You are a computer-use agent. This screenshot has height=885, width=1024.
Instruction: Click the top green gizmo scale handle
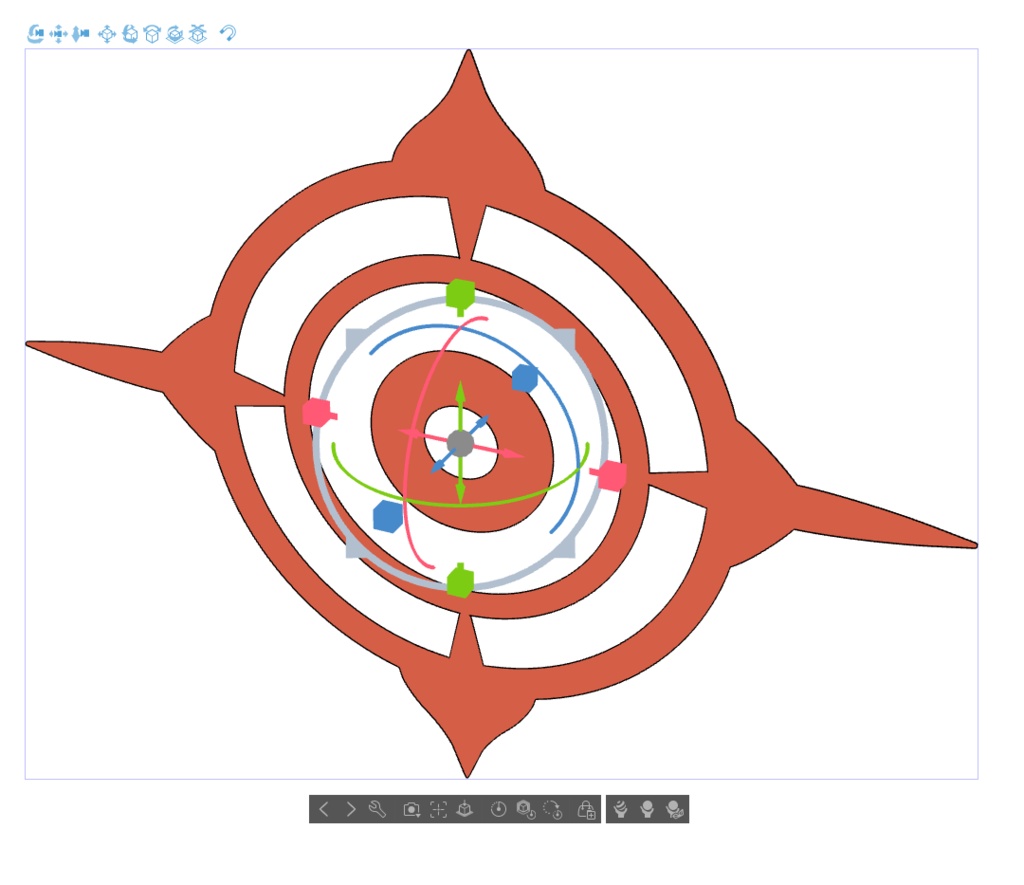[460, 295]
